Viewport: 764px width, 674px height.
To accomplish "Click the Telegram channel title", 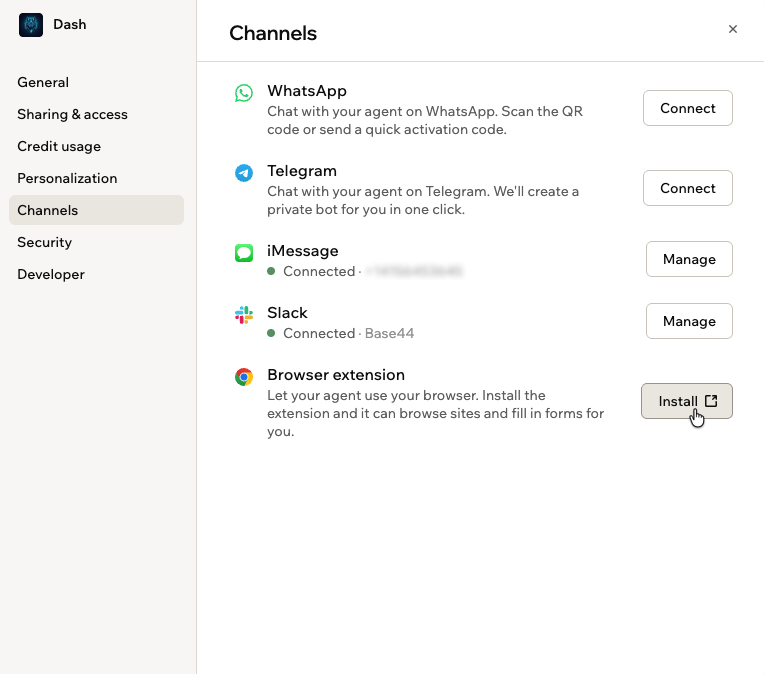I will [x=302, y=171].
